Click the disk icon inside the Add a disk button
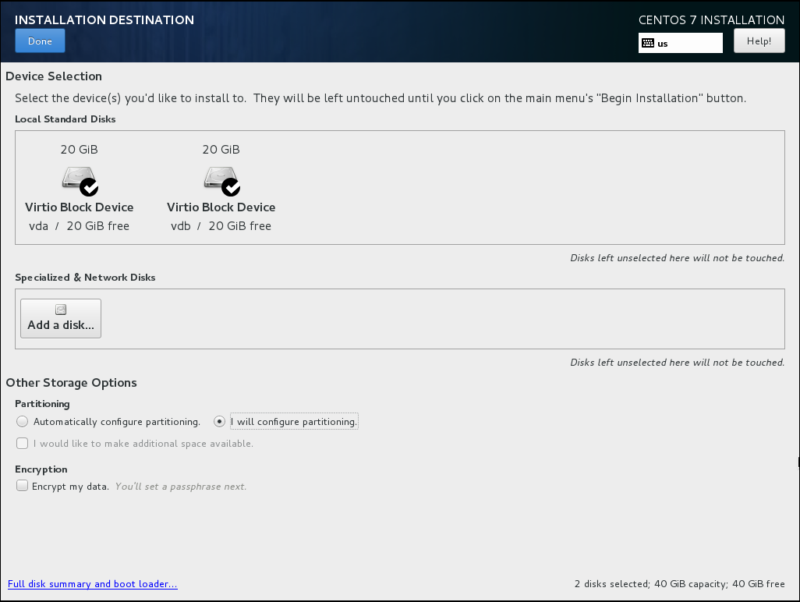The width and height of the screenshot is (800, 602). pyautogui.click(x=60, y=309)
